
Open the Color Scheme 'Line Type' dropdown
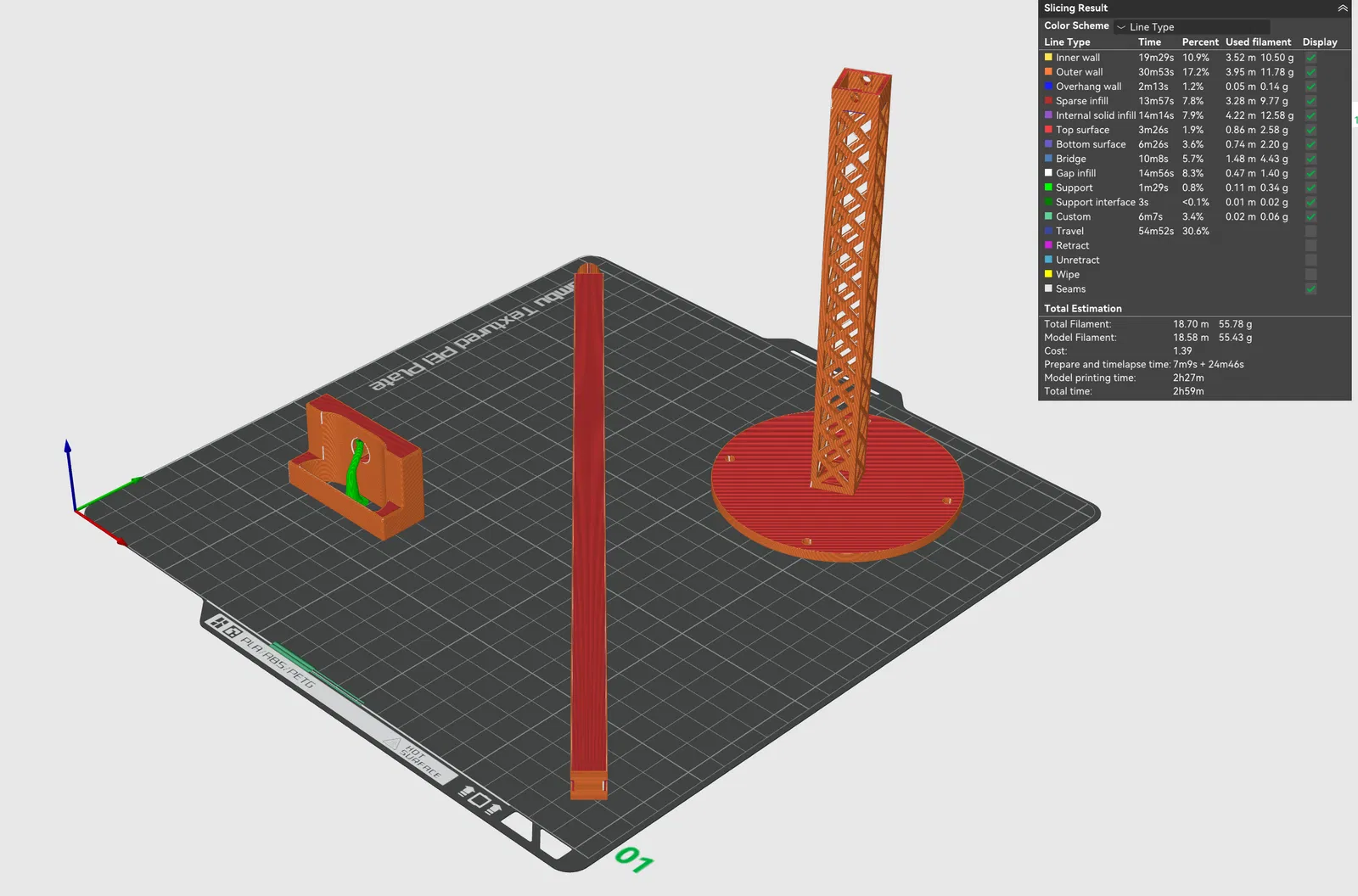coord(1192,27)
